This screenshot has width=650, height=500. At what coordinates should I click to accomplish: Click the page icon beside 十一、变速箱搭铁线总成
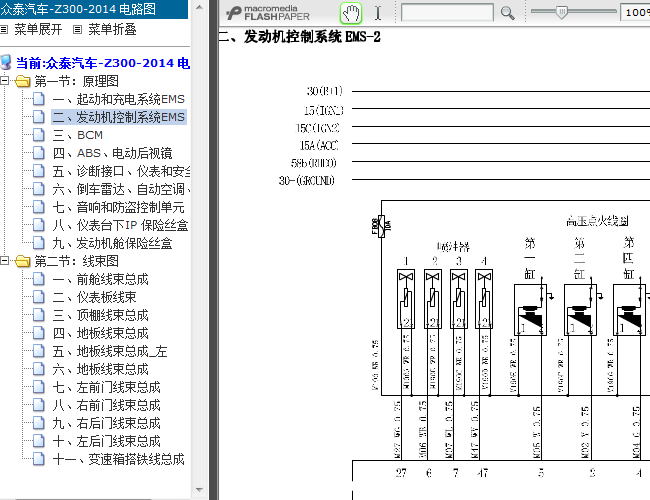pyautogui.click(x=39, y=459)
